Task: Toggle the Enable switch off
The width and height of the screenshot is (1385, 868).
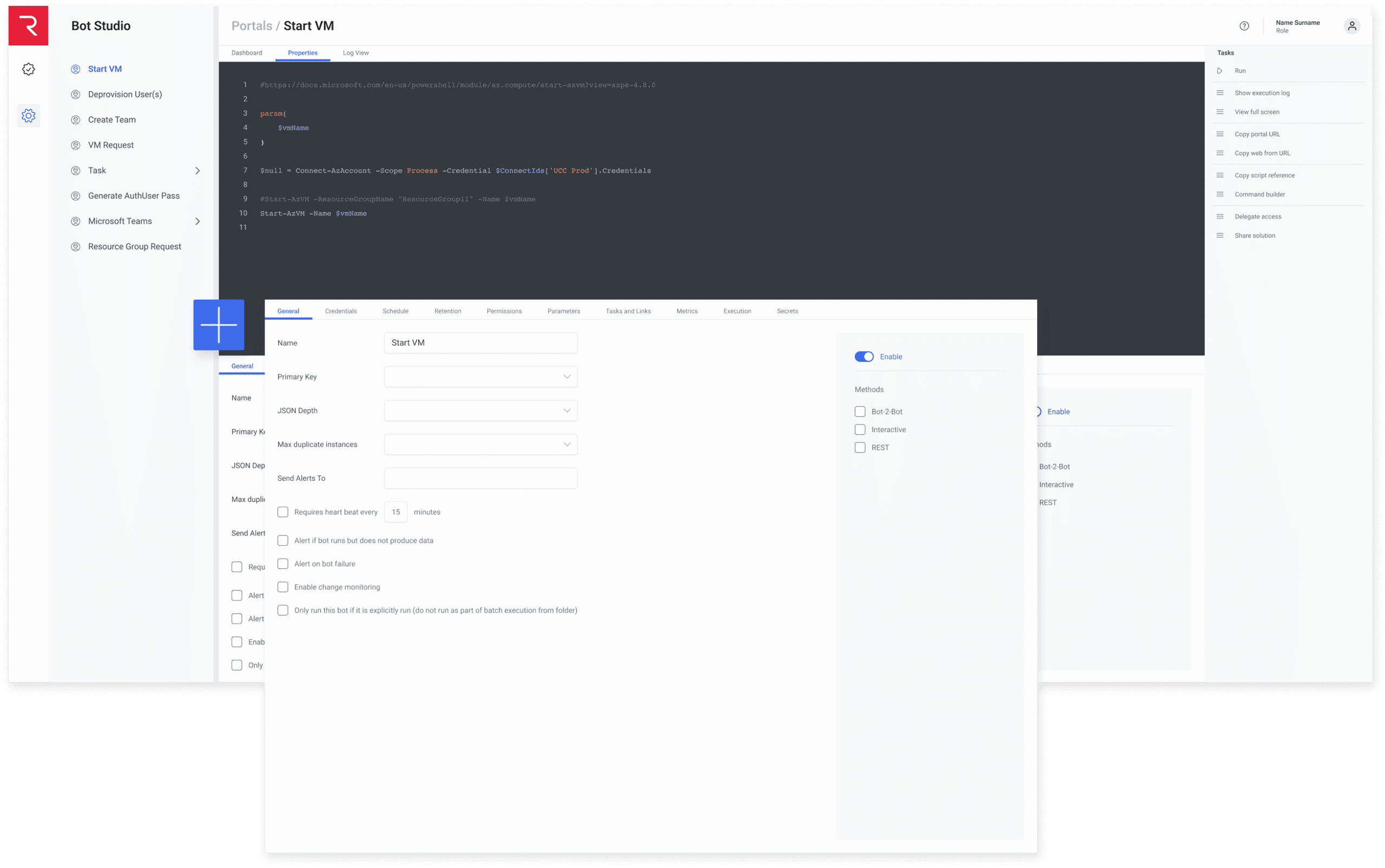Action: click(x=863, y=356)
